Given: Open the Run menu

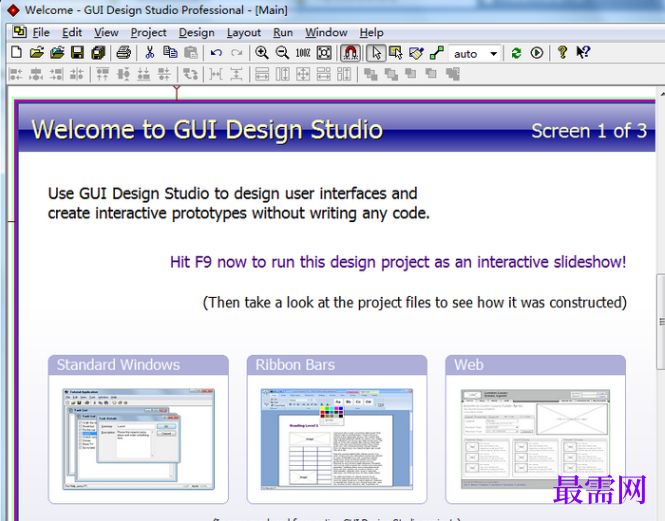Looking at the screenshot, I should pyautogui.click(x=283, y=32).
